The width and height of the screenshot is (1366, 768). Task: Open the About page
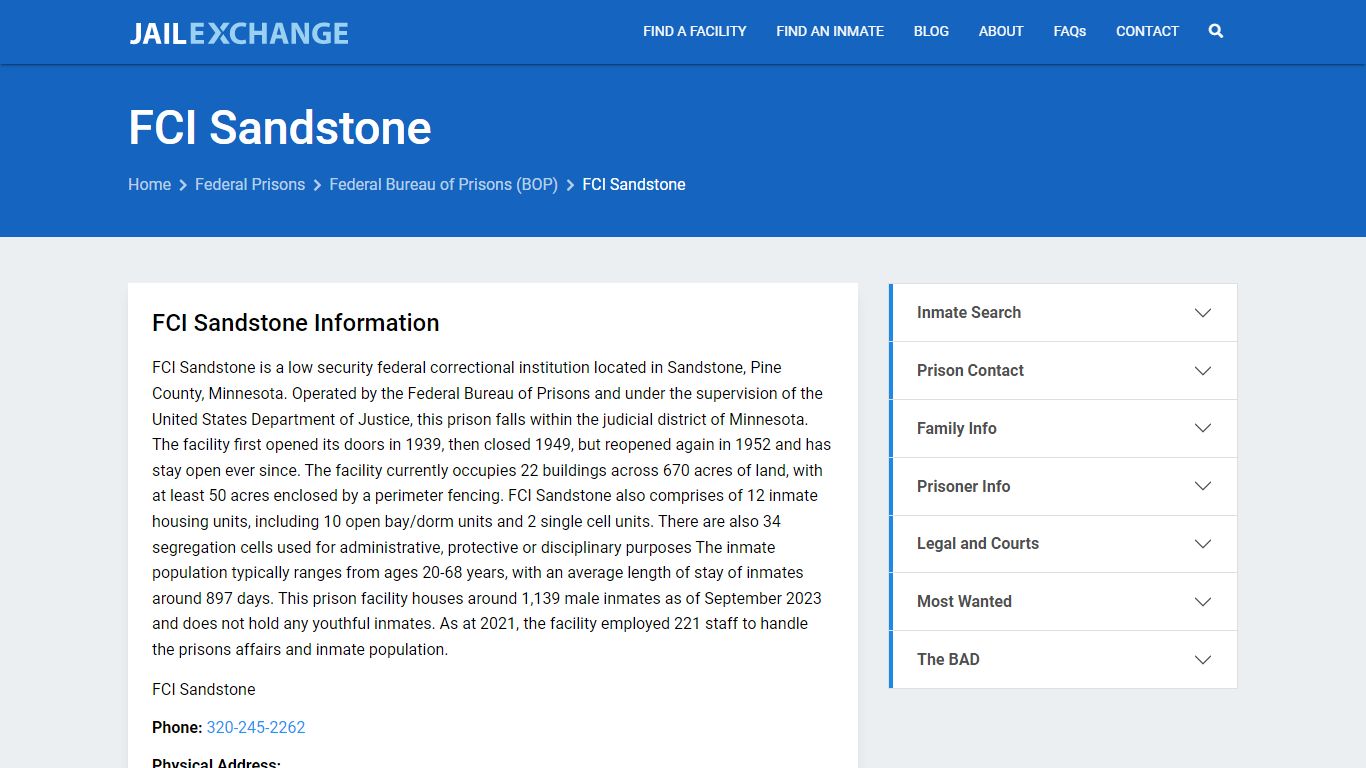pos(1001,31)
